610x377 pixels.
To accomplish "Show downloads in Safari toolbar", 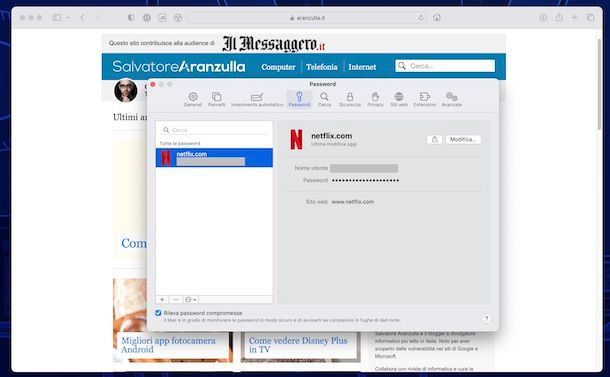I will (543, 18).
